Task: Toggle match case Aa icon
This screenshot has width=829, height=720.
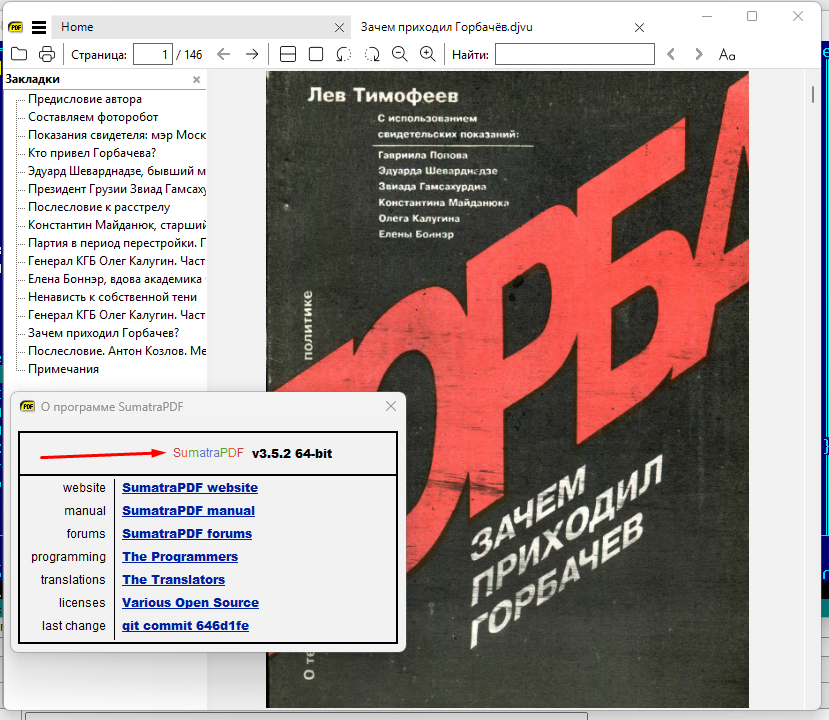Action: pos(727,54)
